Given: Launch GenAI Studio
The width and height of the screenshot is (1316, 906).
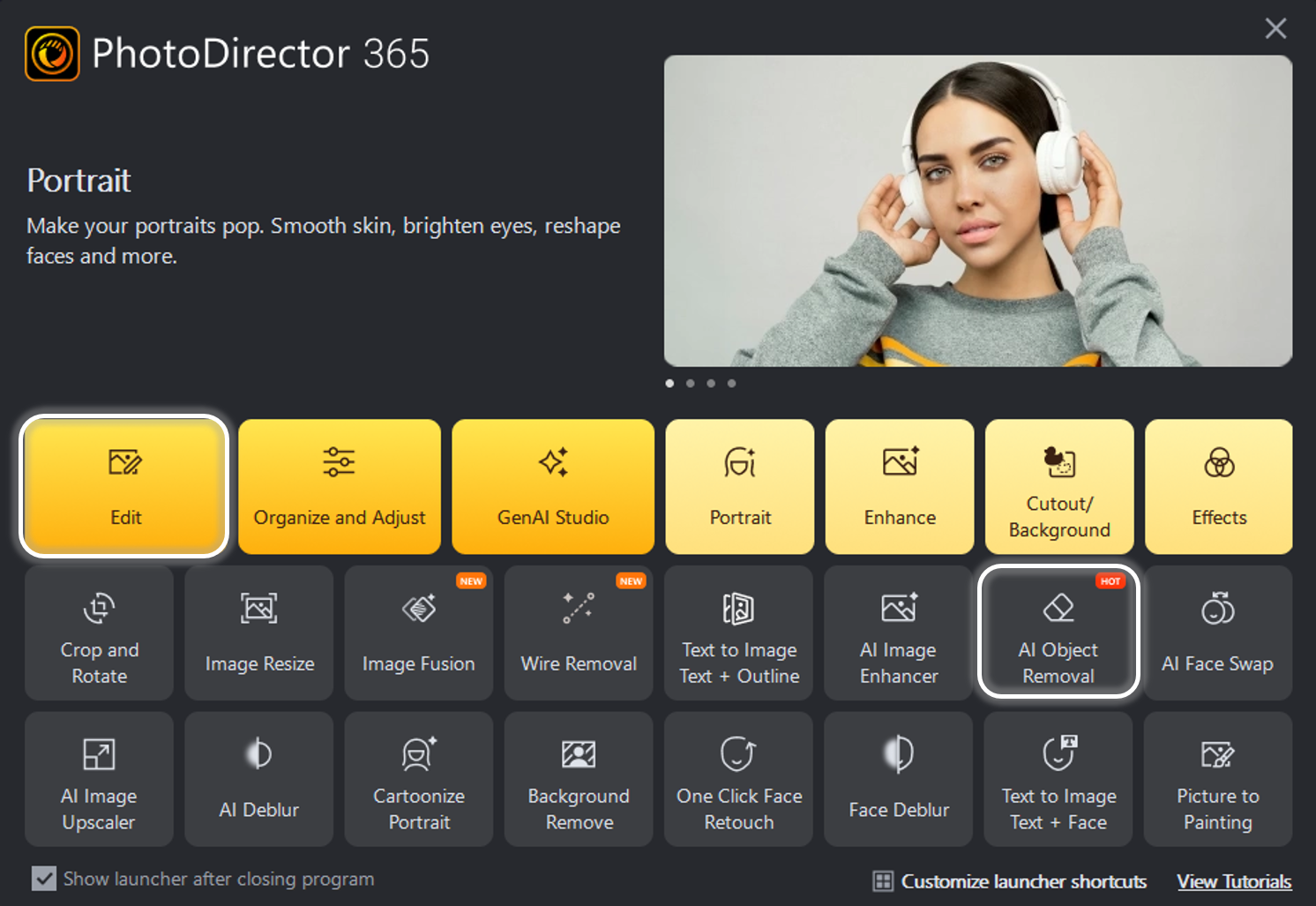Looking at the screenshot, I should pyautogui.click(x=553, y=486).
